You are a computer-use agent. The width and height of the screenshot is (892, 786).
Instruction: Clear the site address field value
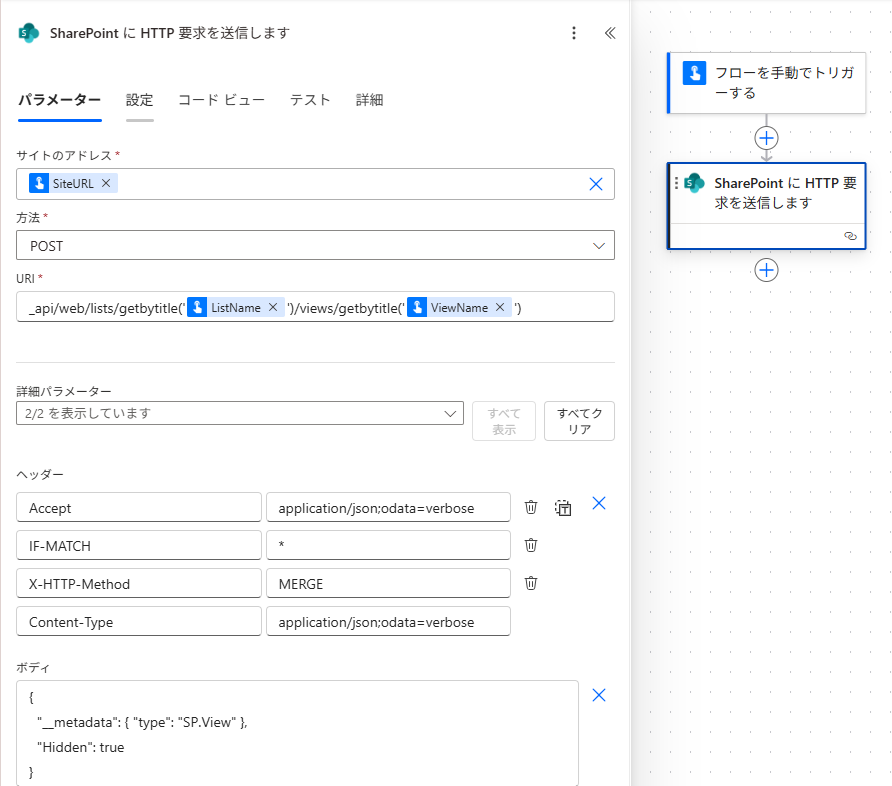tap(596, 184)
